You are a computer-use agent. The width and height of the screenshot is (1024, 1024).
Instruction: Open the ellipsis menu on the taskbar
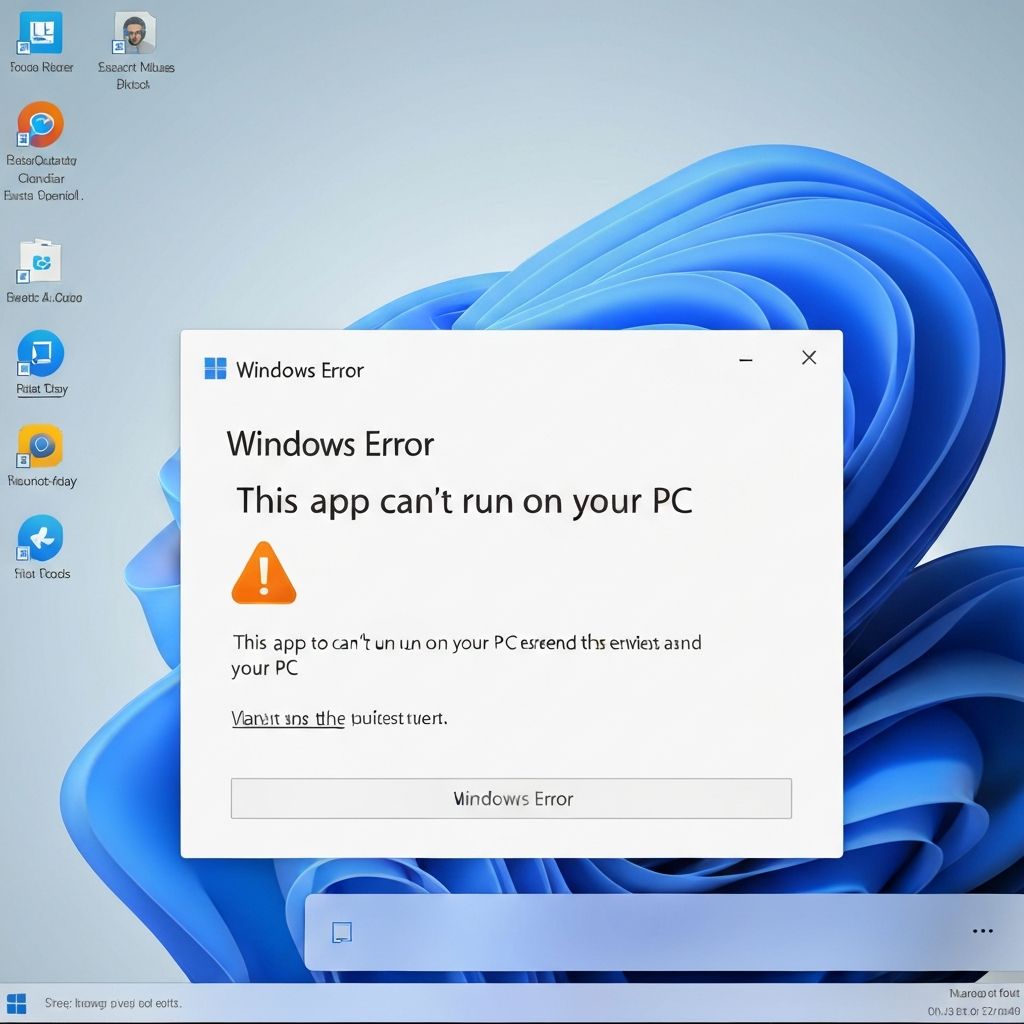tap(983, 931)
